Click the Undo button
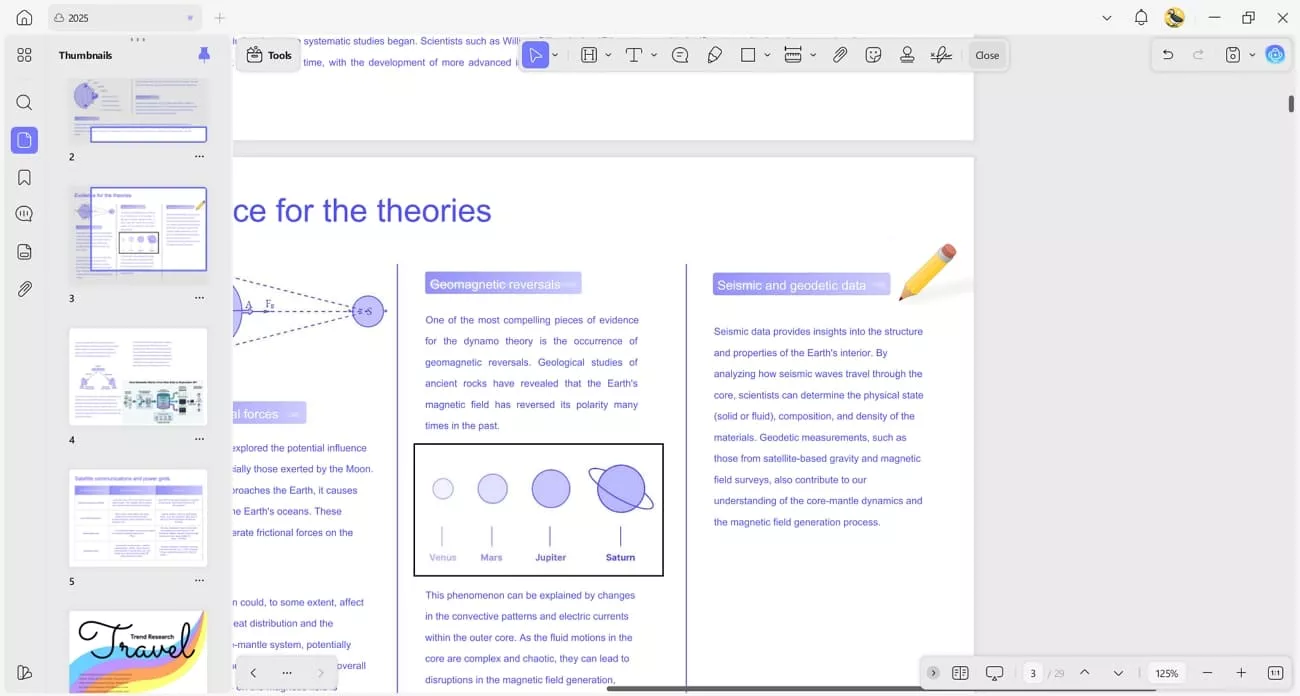The height and width of the screenshot is (696, 1300). pos(1167,55)
